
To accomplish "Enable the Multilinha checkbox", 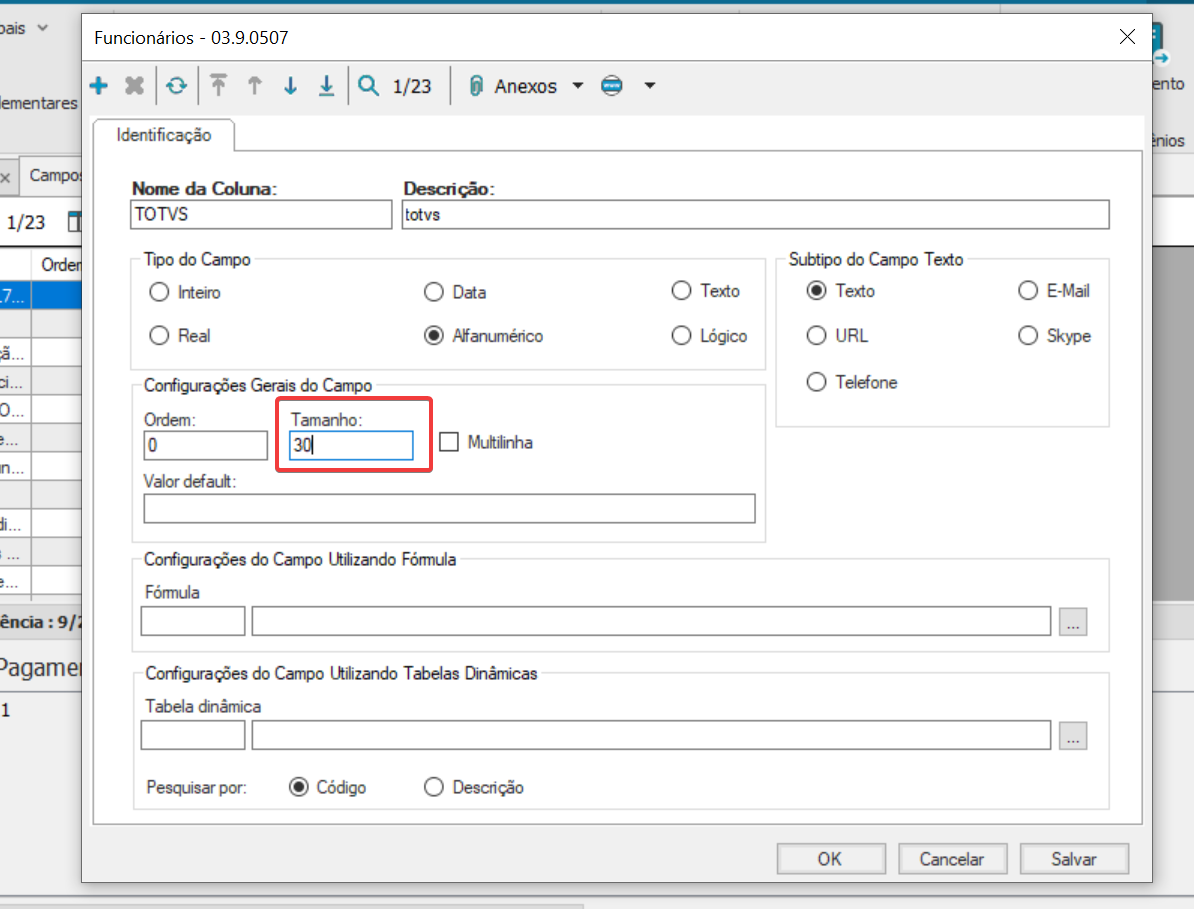I will coord(449,441).
